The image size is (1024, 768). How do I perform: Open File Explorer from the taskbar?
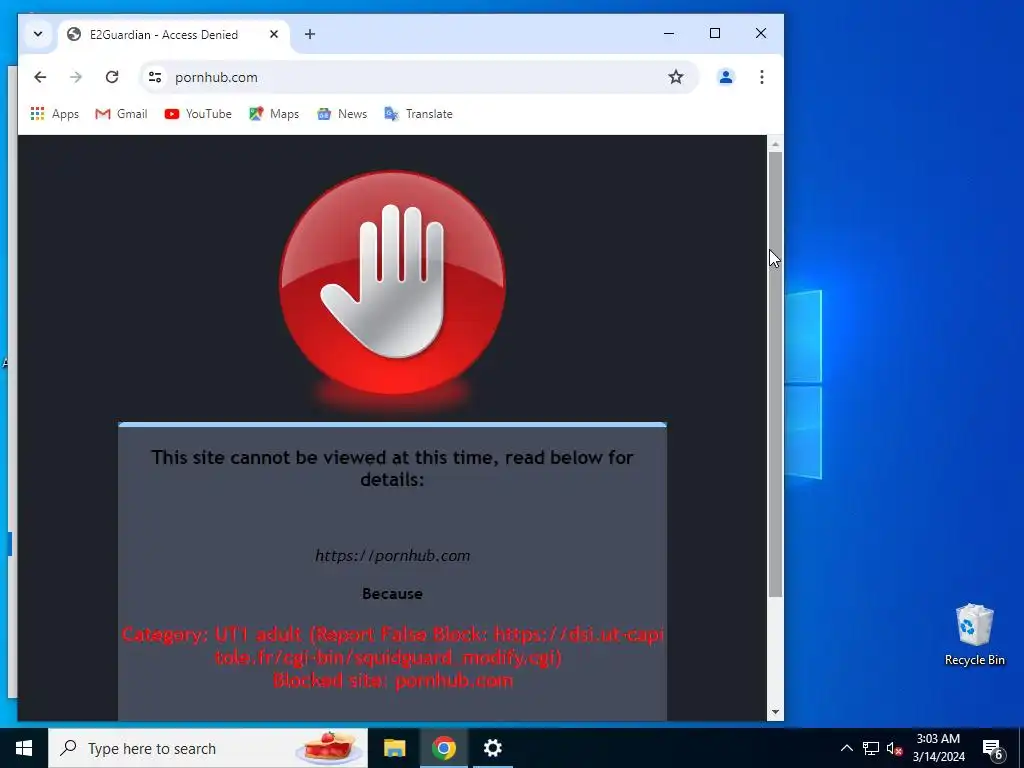(394, 748)
